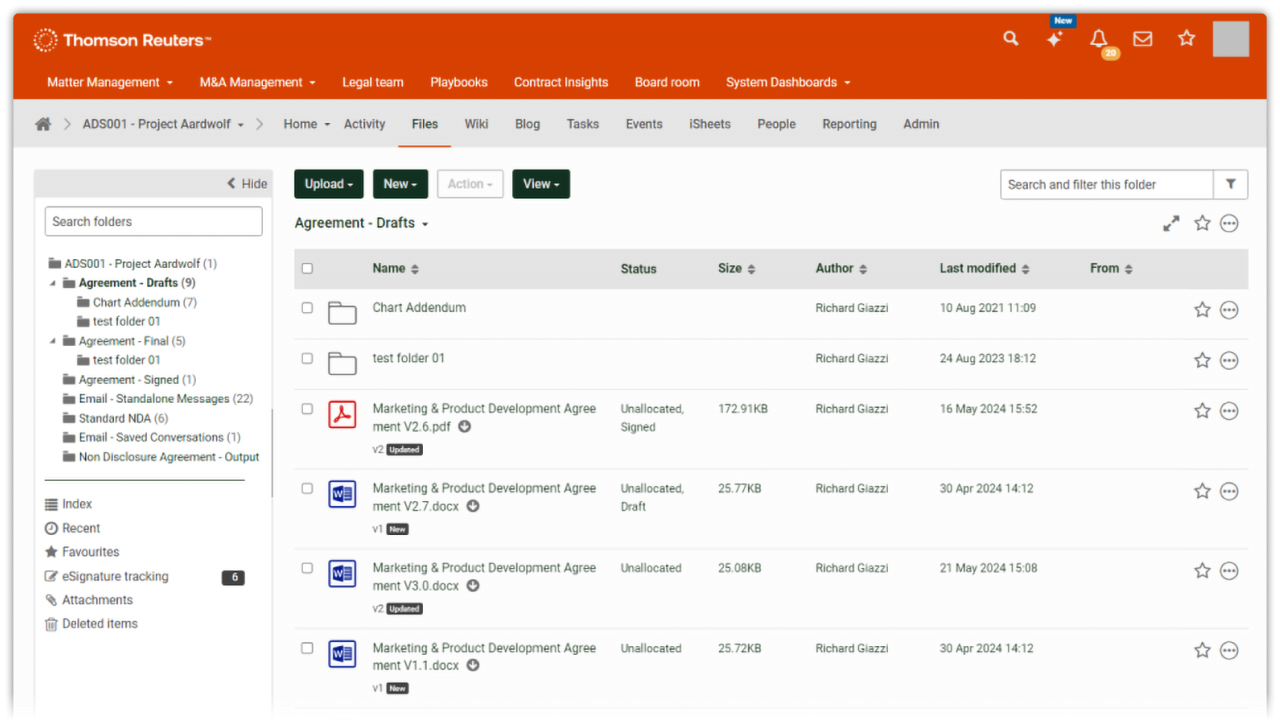
Task: Open the favourites star in the top bar
Action: (x=1186, y=38)
